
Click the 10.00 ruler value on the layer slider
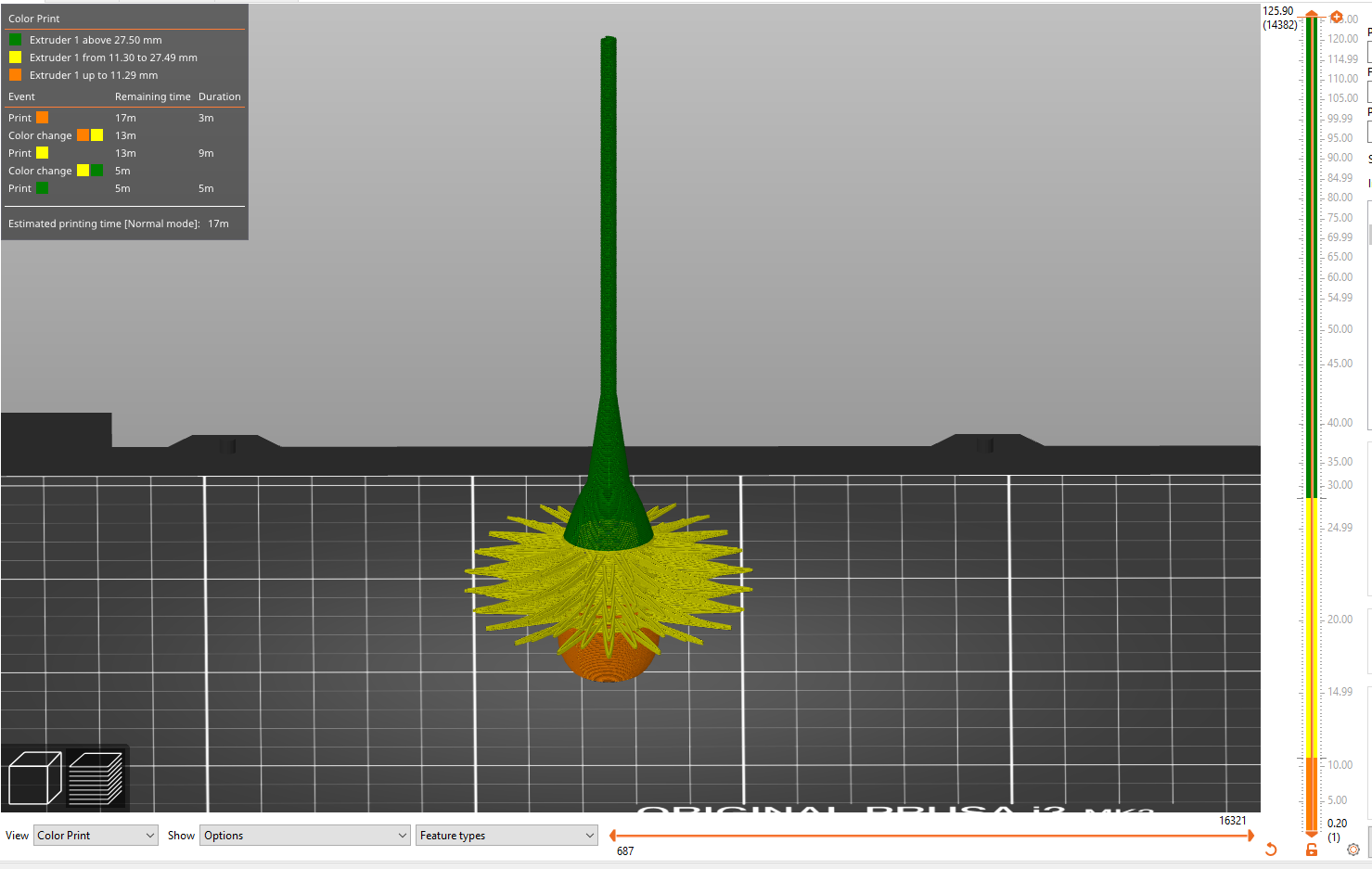point(1340,765)
